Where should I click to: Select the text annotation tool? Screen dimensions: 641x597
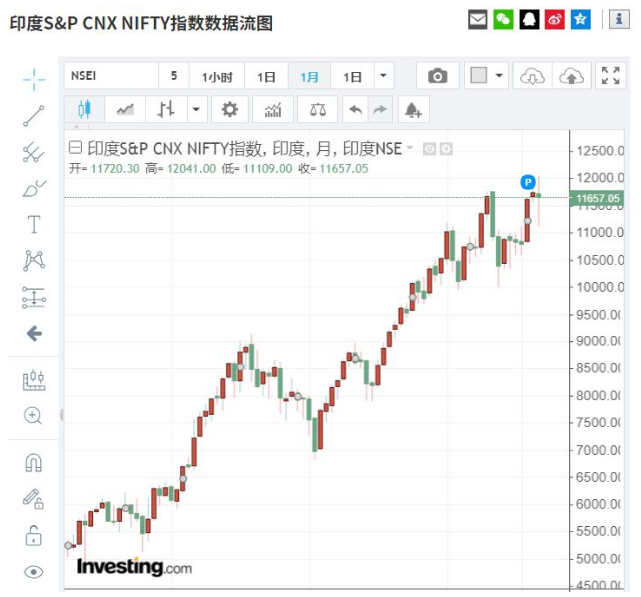(34, 224)
